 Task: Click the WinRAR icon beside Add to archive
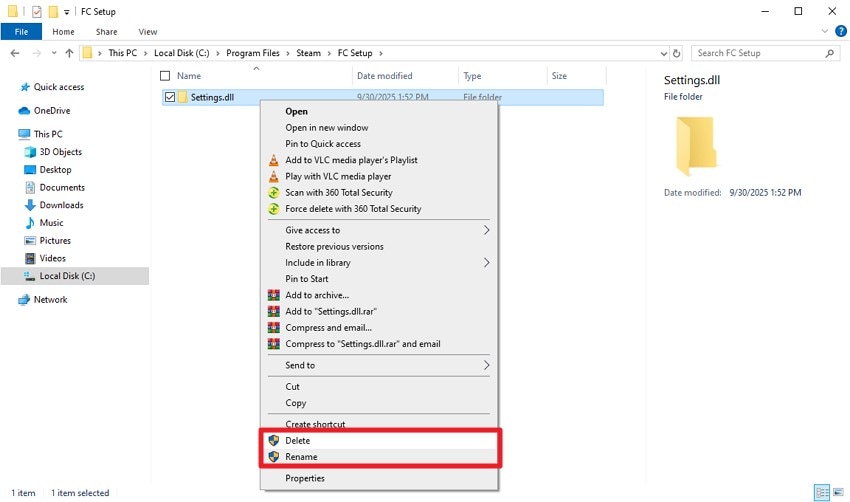[274, 295]
